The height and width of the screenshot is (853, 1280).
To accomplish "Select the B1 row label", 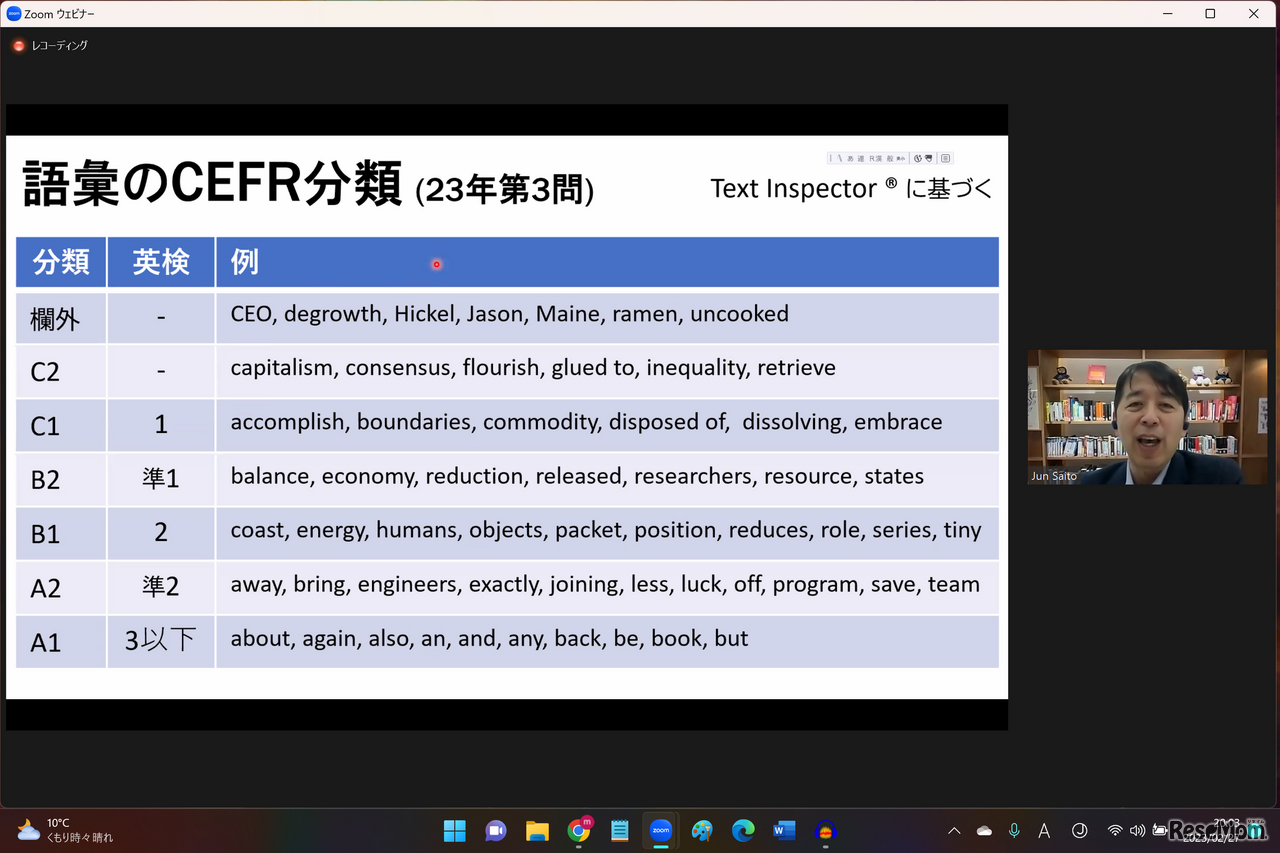I will 46,534.
